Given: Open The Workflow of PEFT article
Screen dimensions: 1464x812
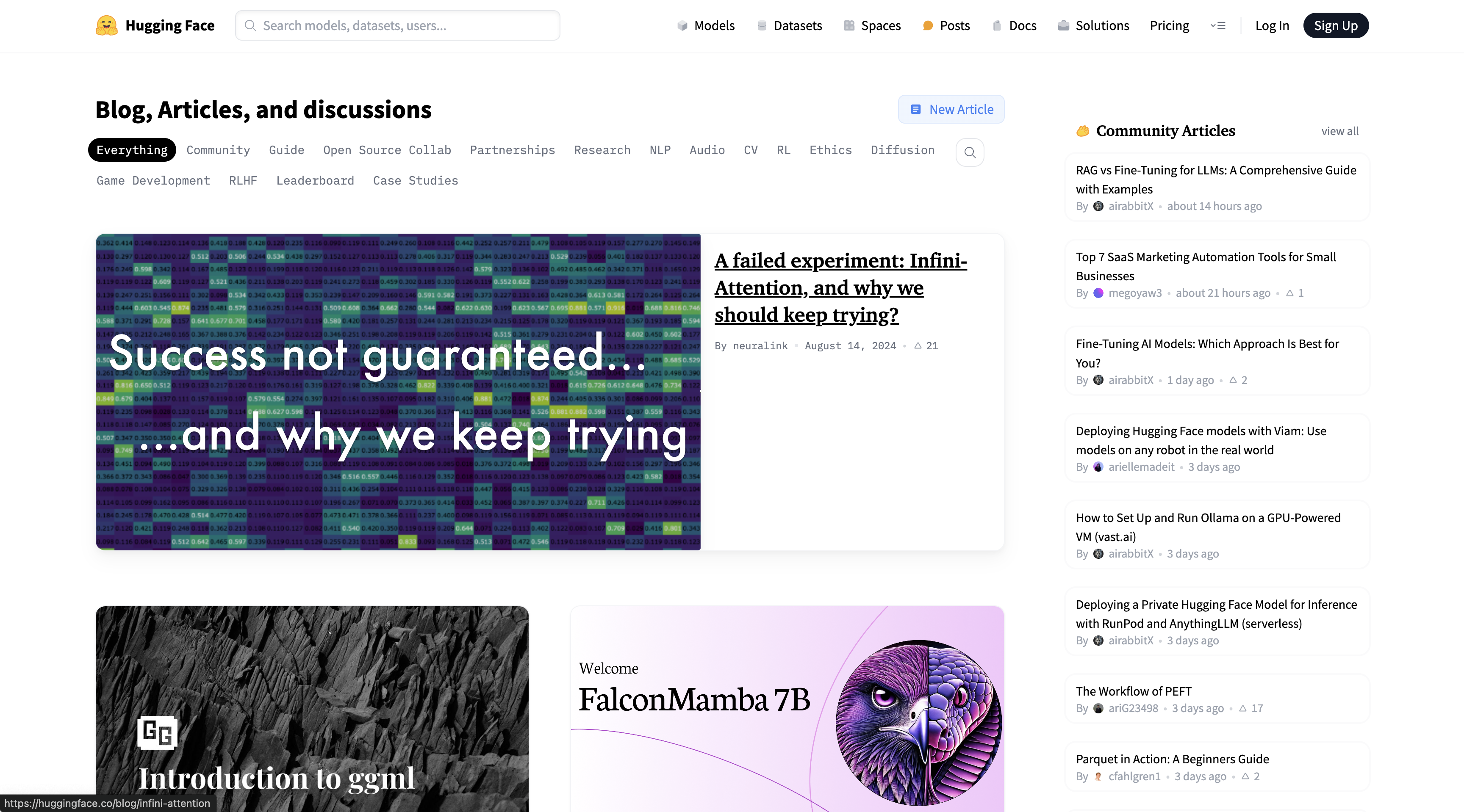Looking at the screenshot, I should point(1133,691).
